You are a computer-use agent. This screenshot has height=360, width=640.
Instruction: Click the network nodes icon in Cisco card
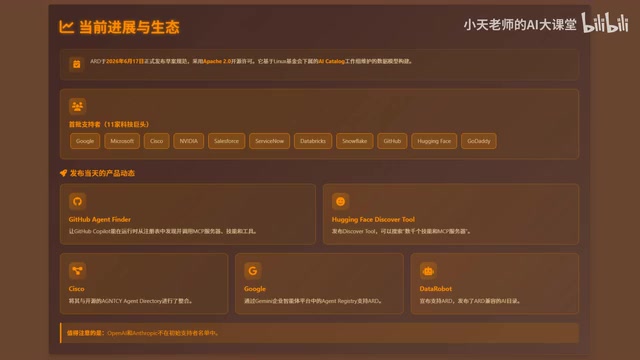coord(77,271)
